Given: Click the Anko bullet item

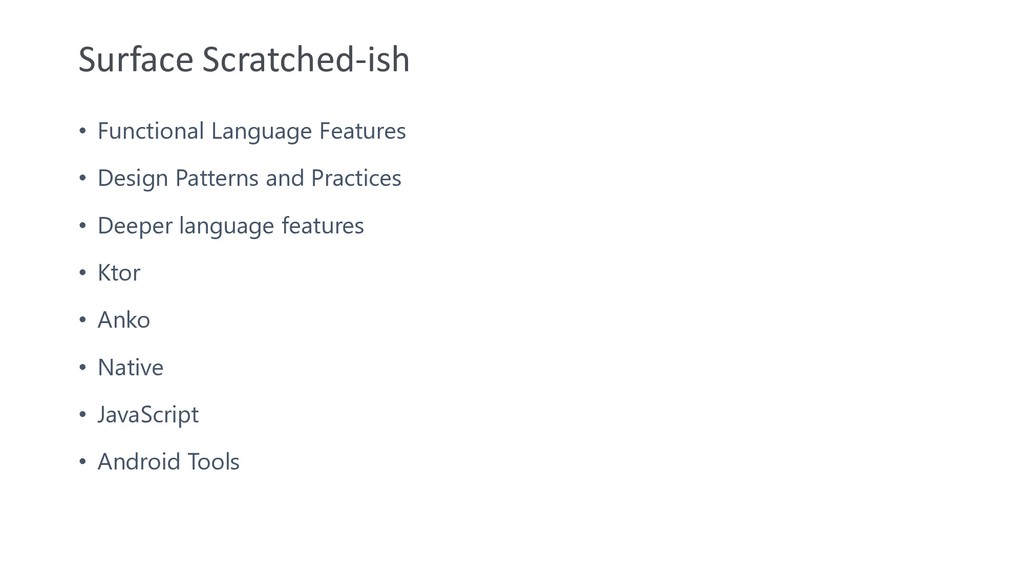Looking at the screenshot, I should [x=124, y=320].
